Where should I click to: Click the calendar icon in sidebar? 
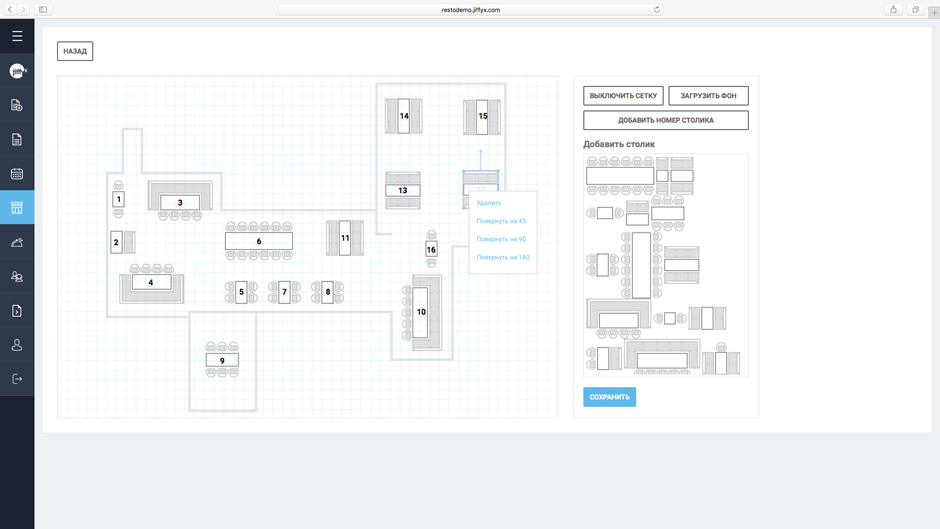coord(17,174)
